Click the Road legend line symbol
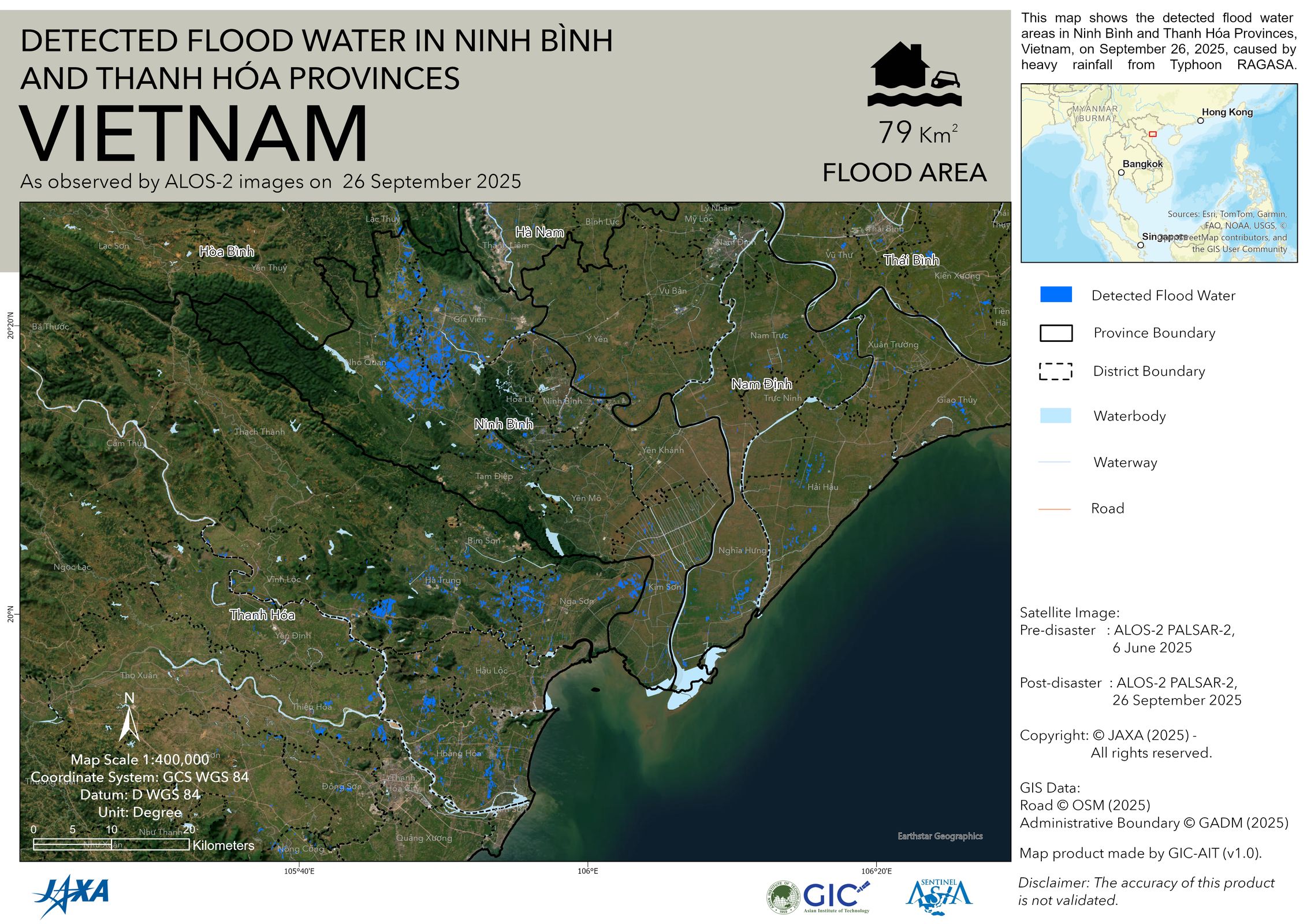Screen dimensions: 1307x924 click(1054, 509)
